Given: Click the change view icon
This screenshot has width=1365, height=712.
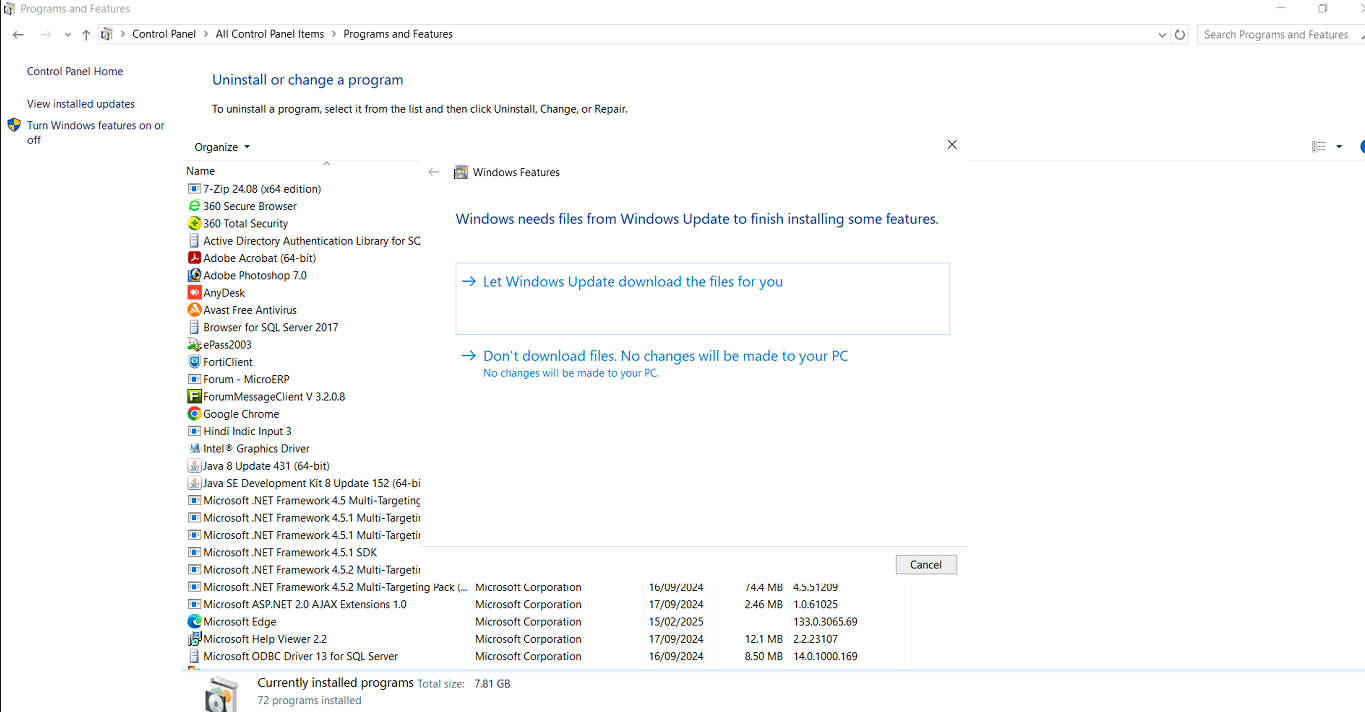Looking at the screenshot, I should (1319, 147).
